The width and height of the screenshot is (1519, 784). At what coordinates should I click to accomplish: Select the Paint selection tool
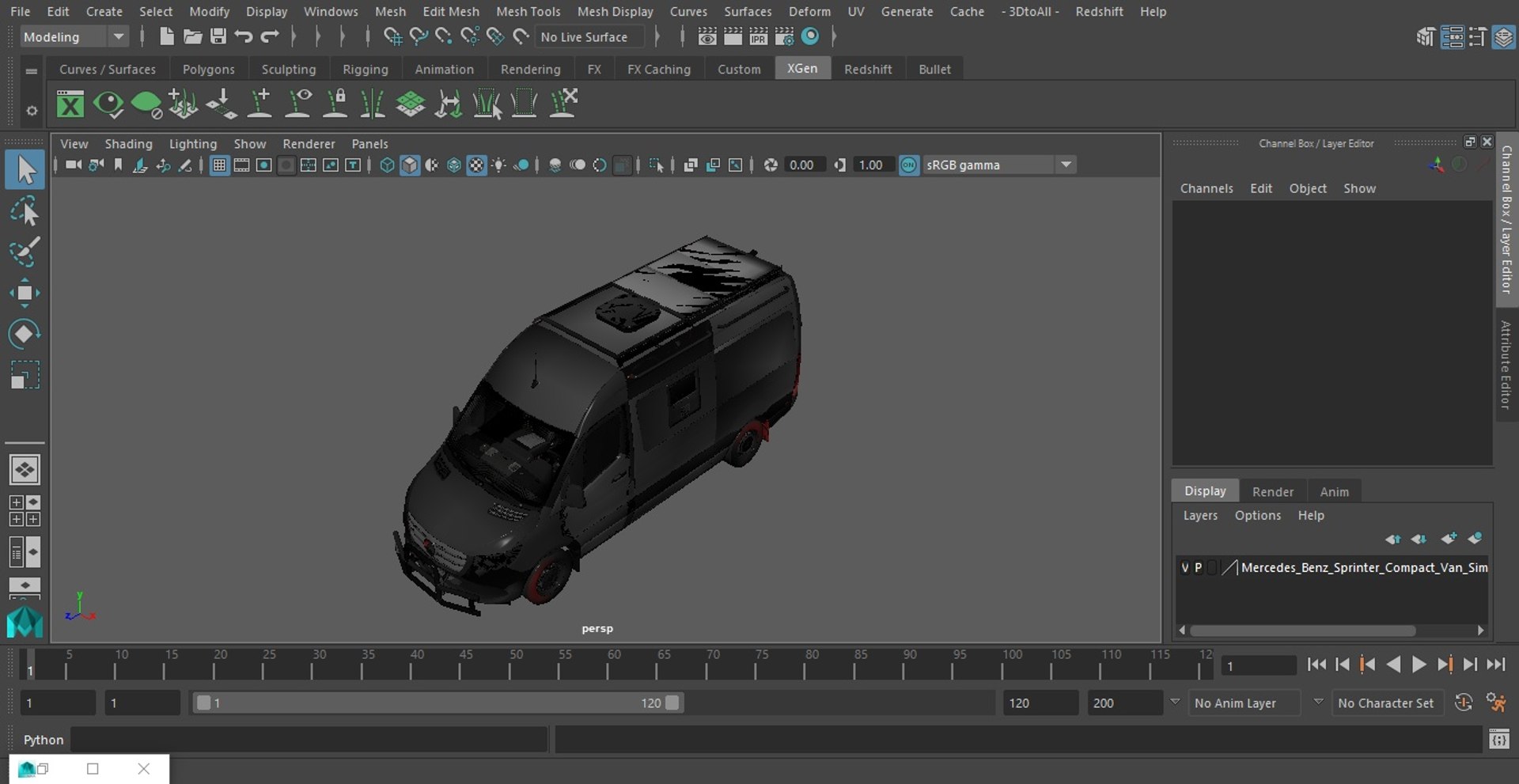(25, 252)
